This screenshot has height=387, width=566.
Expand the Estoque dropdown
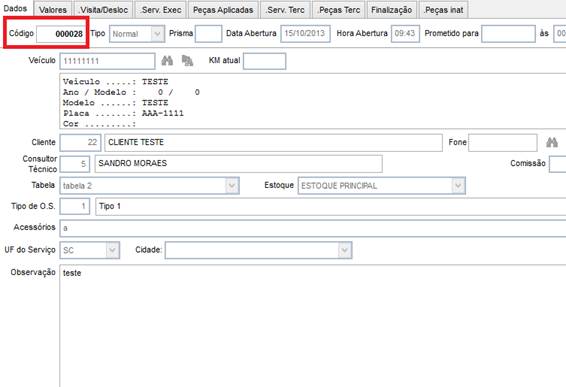tap(458, 186)
